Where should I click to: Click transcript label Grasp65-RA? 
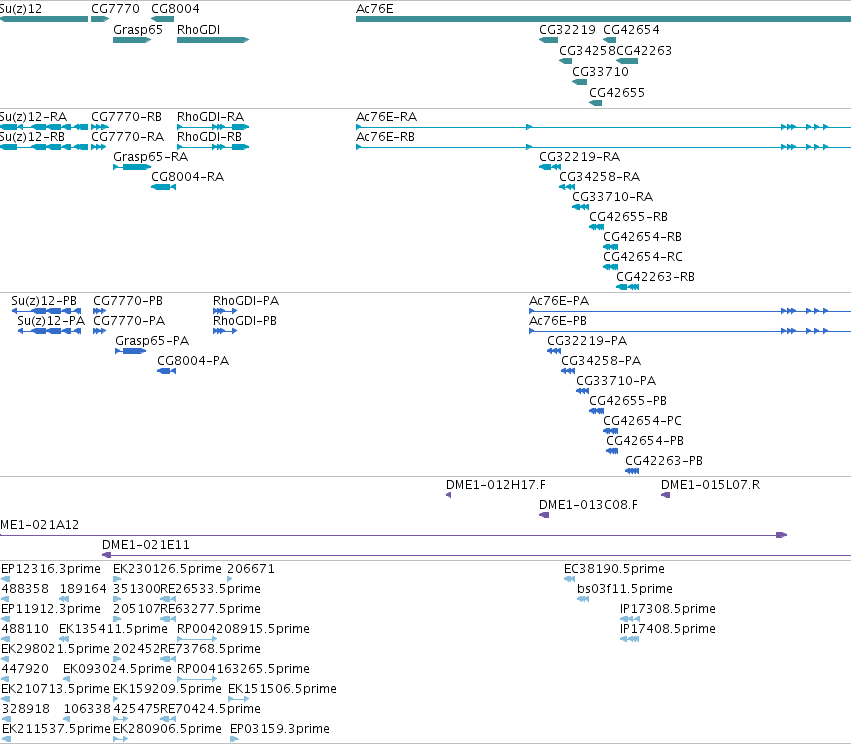click(150, 157)
